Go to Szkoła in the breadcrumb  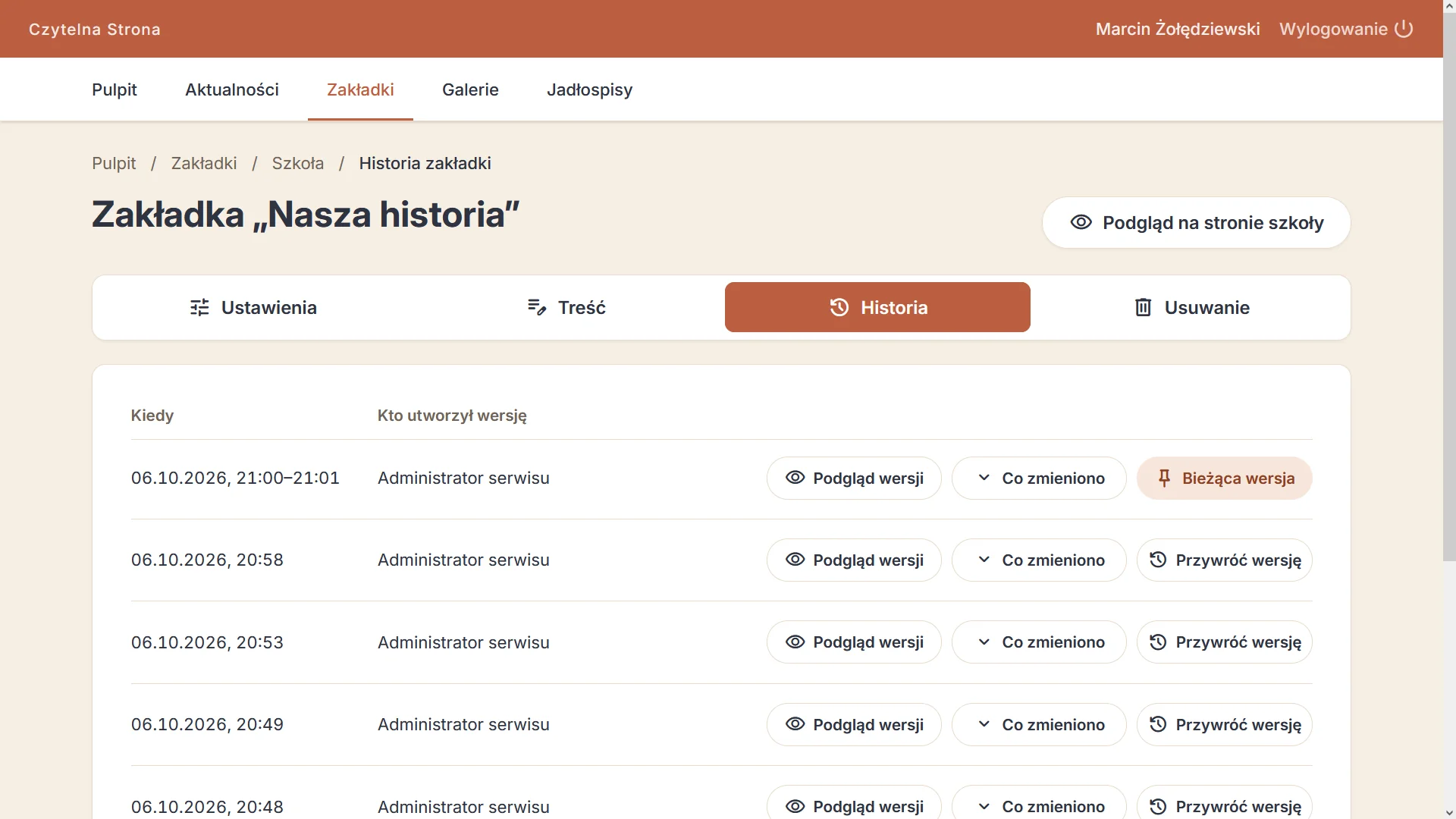click(298, 163)
